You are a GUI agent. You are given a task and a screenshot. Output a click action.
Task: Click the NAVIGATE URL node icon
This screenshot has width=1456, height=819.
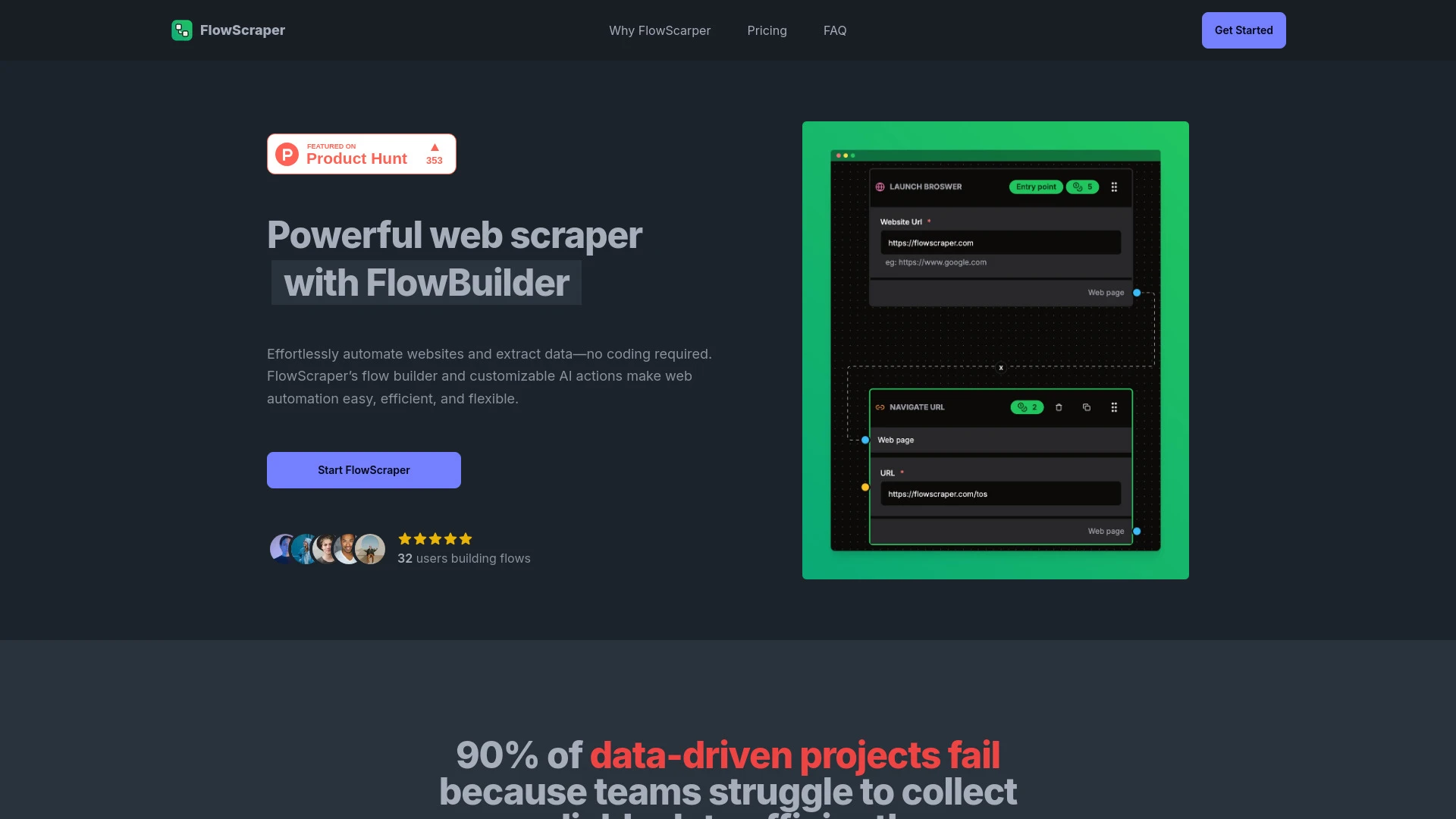click(880, 406)
